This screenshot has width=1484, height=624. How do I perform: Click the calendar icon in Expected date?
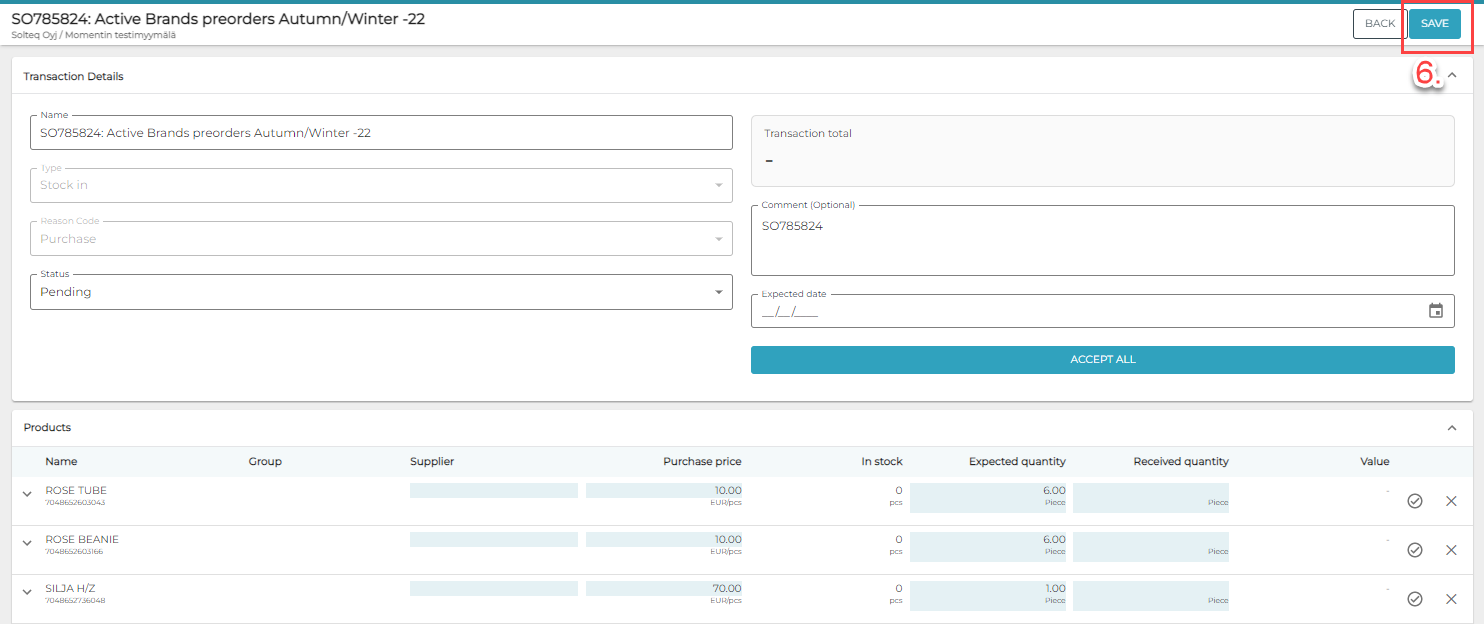click(x=1435, y=311)
